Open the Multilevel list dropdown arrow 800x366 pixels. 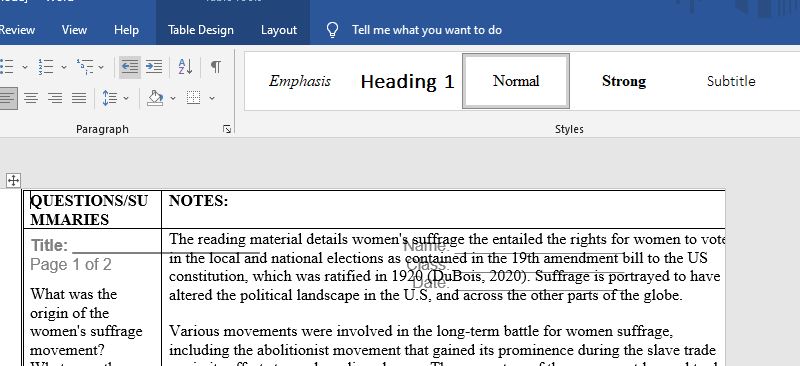[x=101, y=67]
